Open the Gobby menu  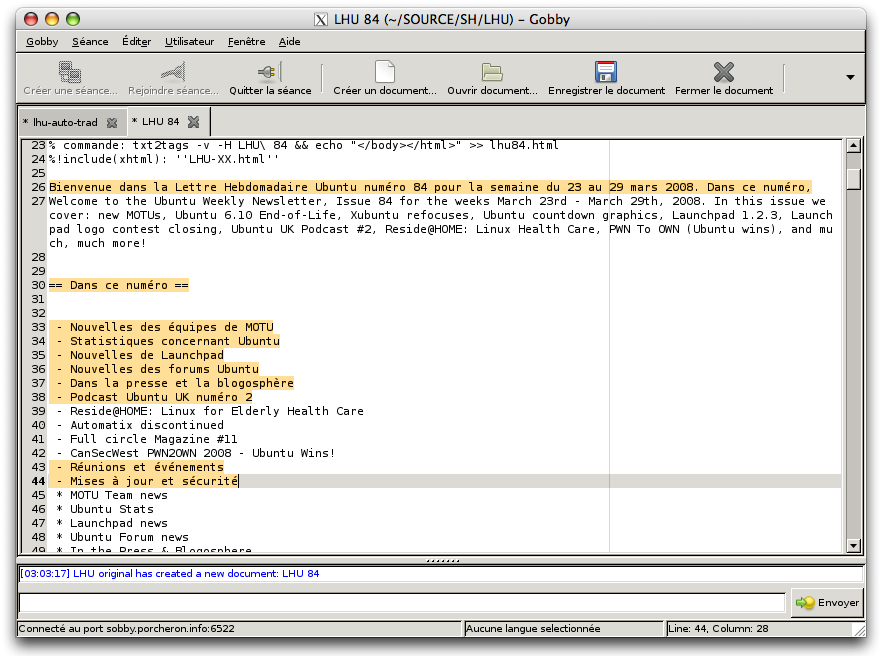(42, 42)
